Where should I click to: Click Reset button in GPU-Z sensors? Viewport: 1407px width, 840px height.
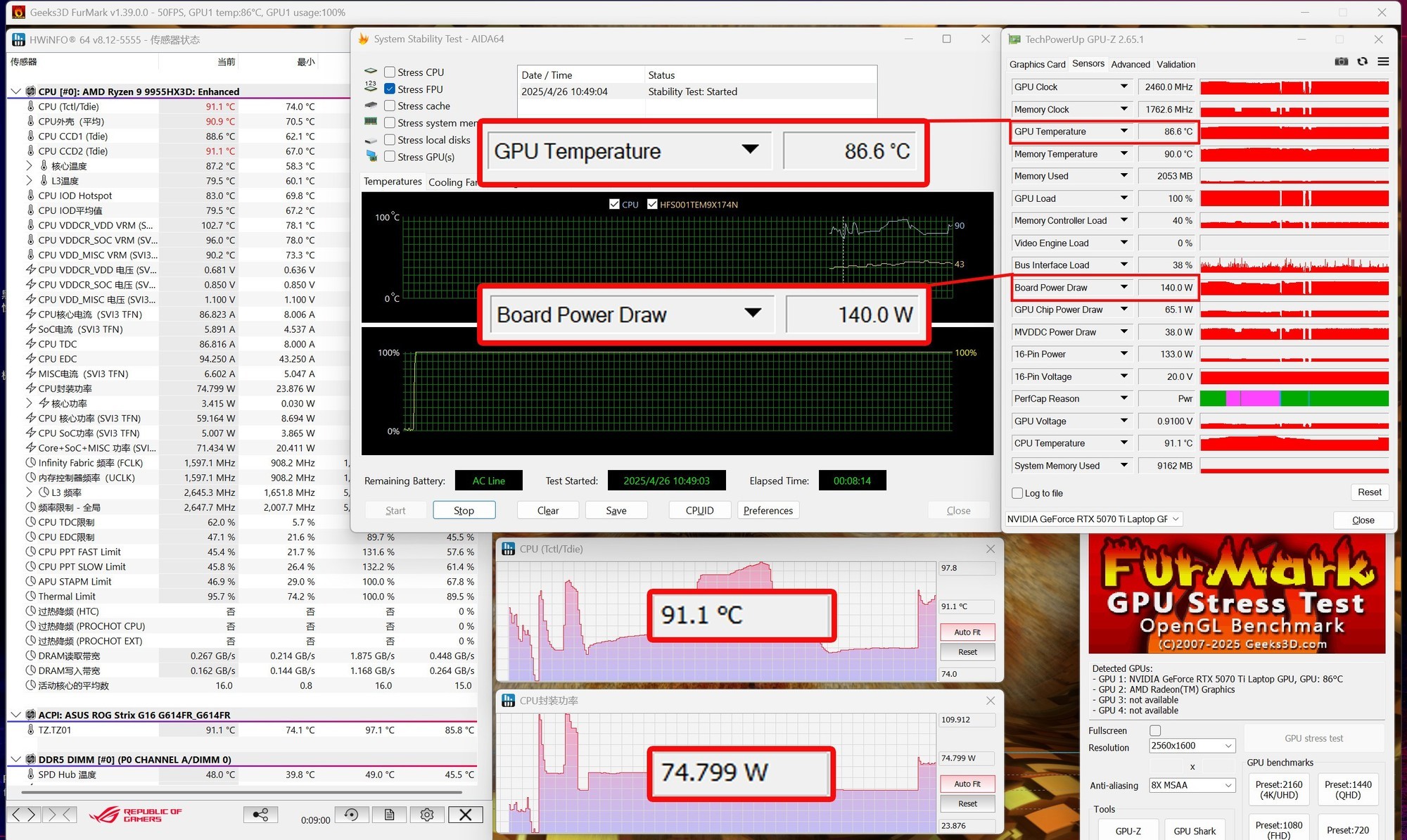pyautogui.click(x=1369, y=492)
